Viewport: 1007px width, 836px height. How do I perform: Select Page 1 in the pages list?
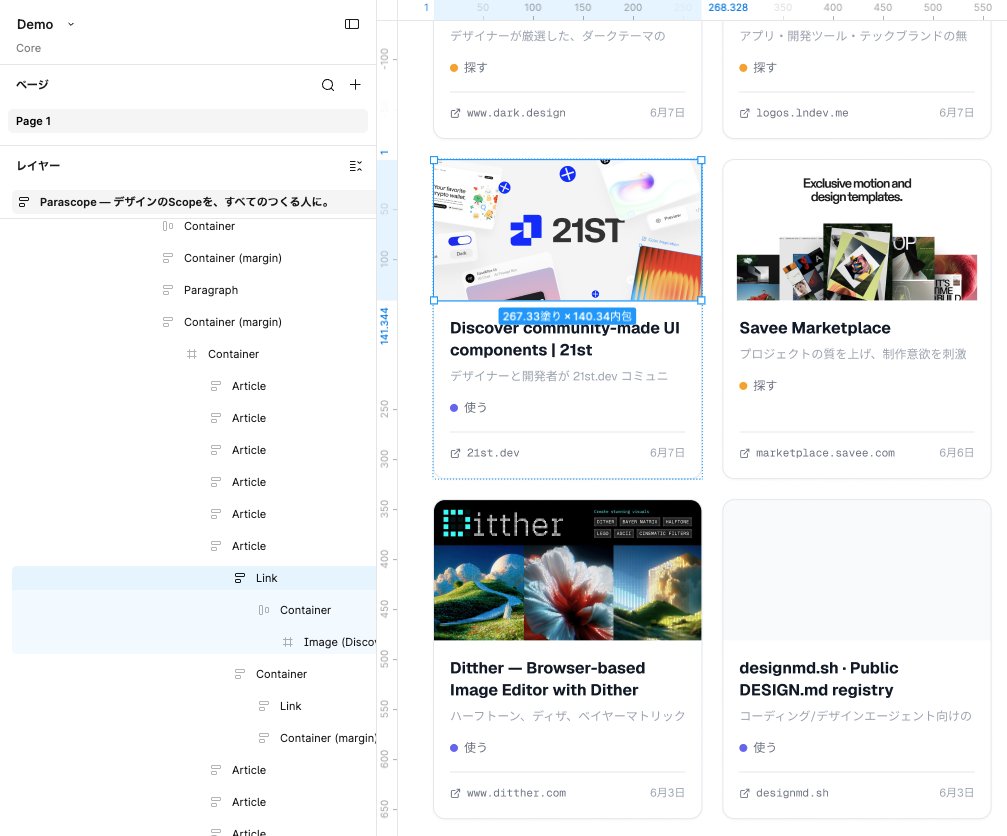coord(188,121)
